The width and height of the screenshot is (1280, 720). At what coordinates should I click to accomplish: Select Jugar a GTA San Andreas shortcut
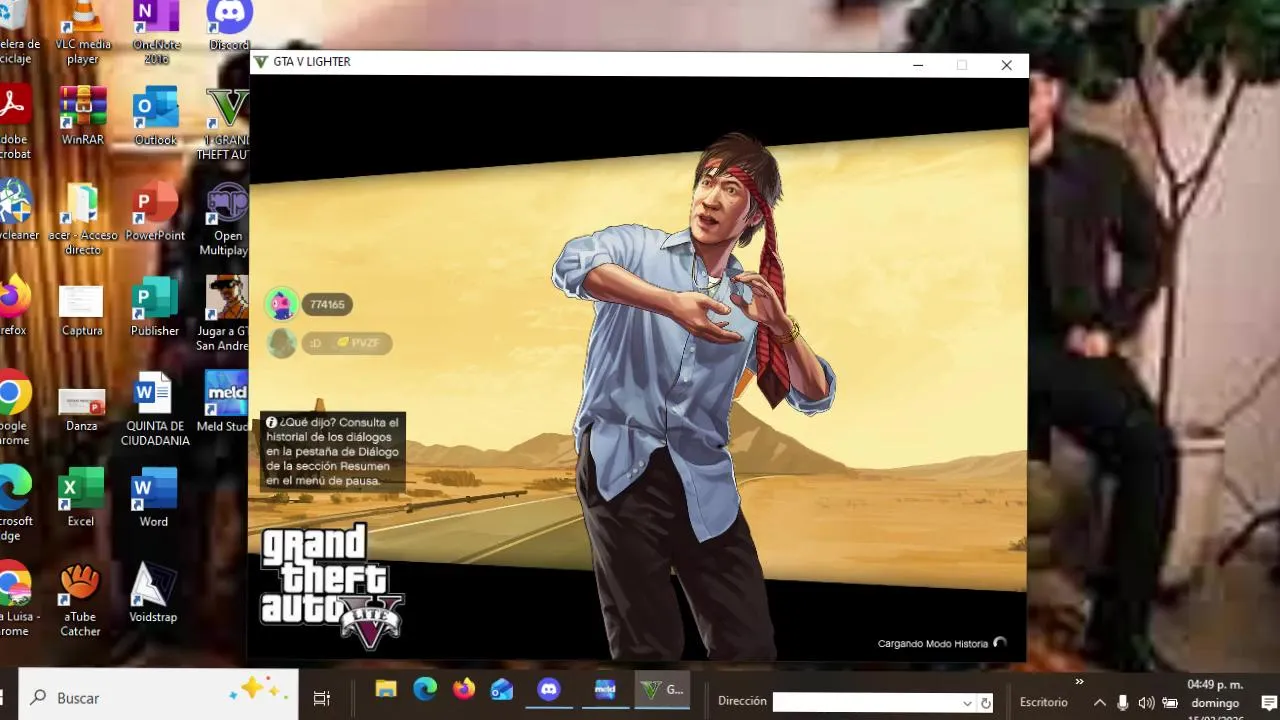click(x=225, y=313)
